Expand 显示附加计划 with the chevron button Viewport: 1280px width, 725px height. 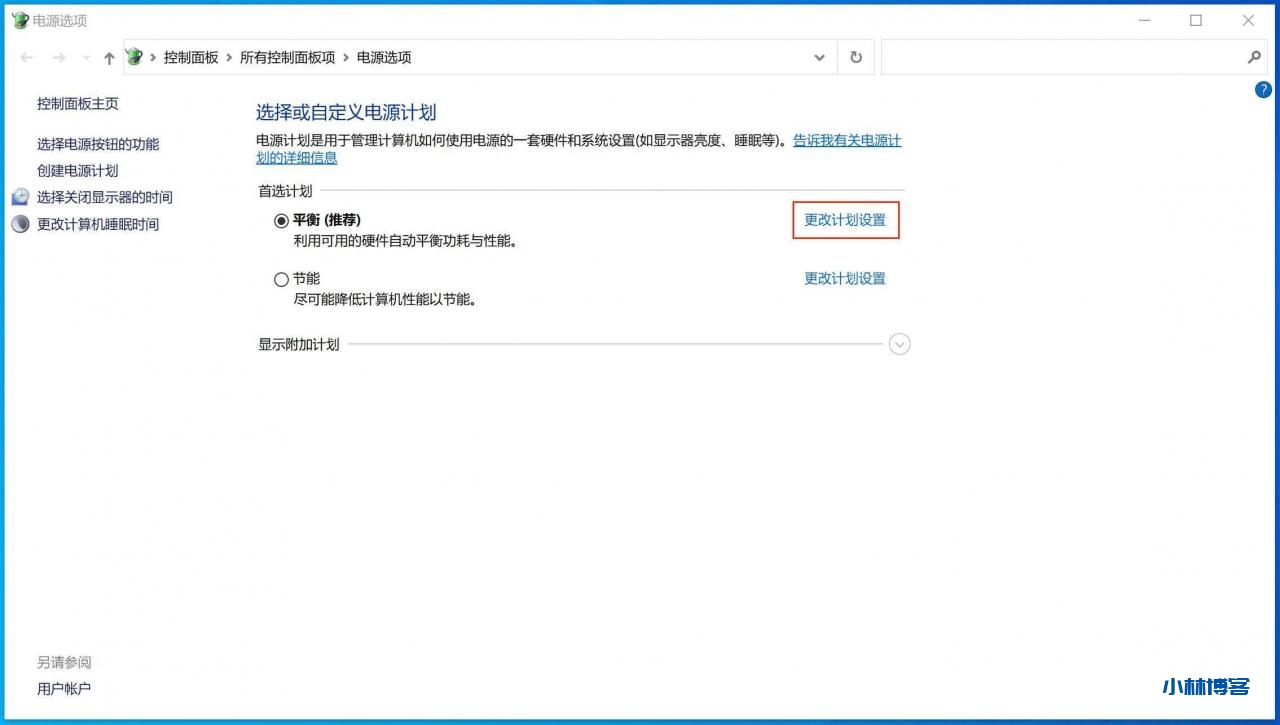click(900, 345)
